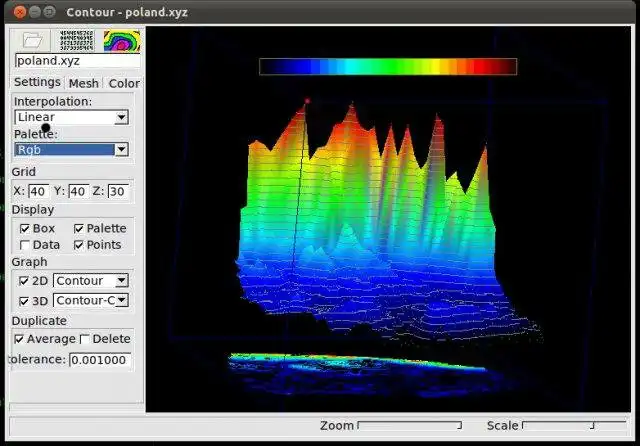
Task: Open the Interpolation Linear dropdown
Action: (x=72, y=117)
